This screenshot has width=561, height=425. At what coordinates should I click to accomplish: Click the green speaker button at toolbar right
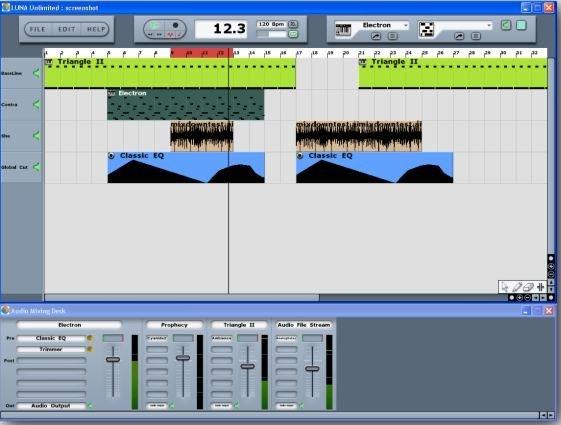506,25
